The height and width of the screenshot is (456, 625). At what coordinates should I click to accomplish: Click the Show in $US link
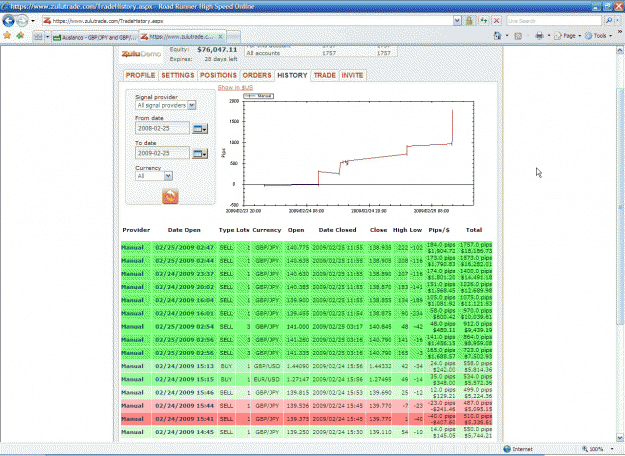point(235,87)
